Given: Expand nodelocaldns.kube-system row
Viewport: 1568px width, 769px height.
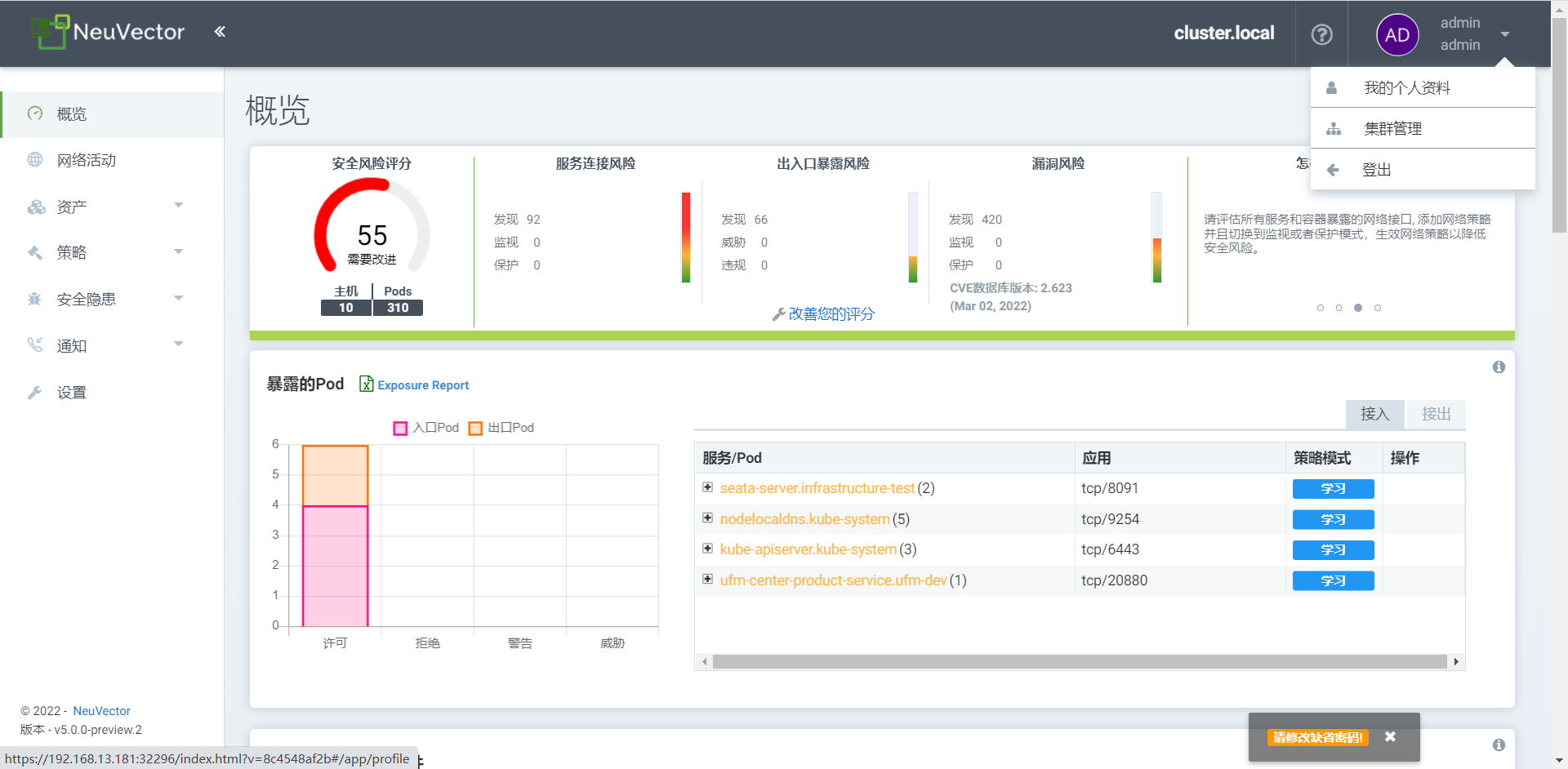Looking at the screenshot, I should pos(708,518).
